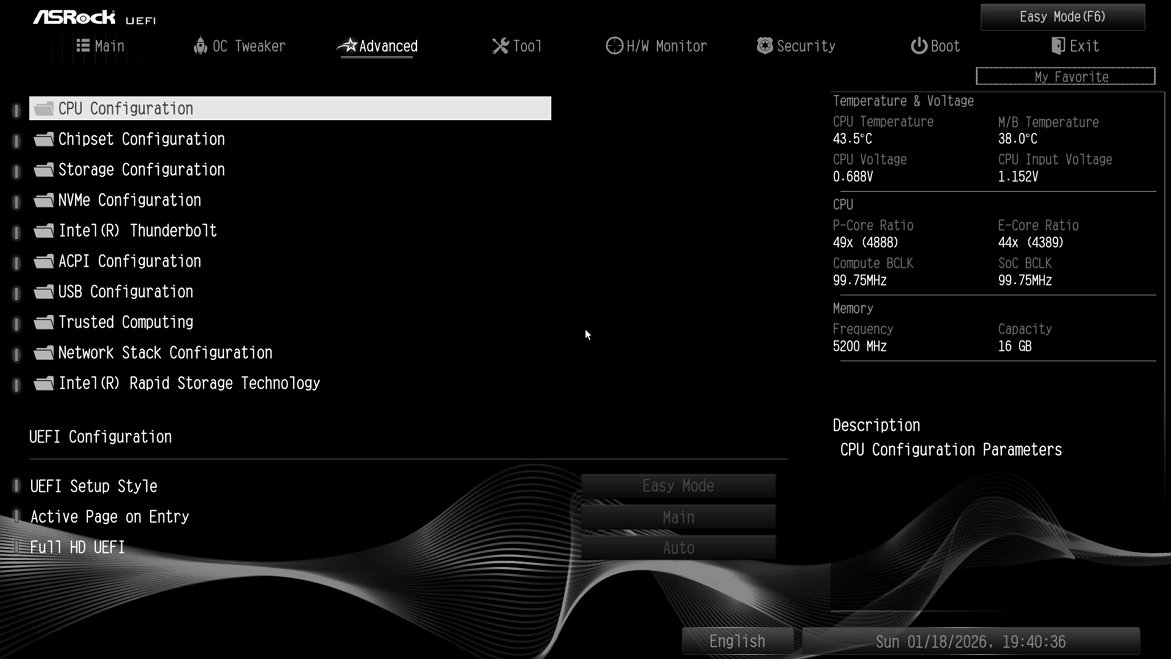Open the Active Page on Entry Main selector

click(x=678, y=517)
